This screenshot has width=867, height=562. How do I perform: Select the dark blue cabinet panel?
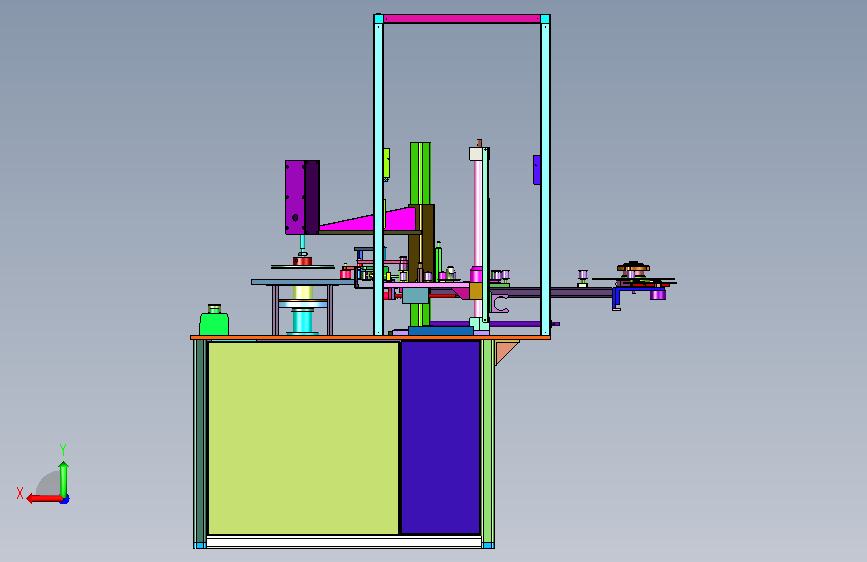pyautogui.click(x=441, y=437)
